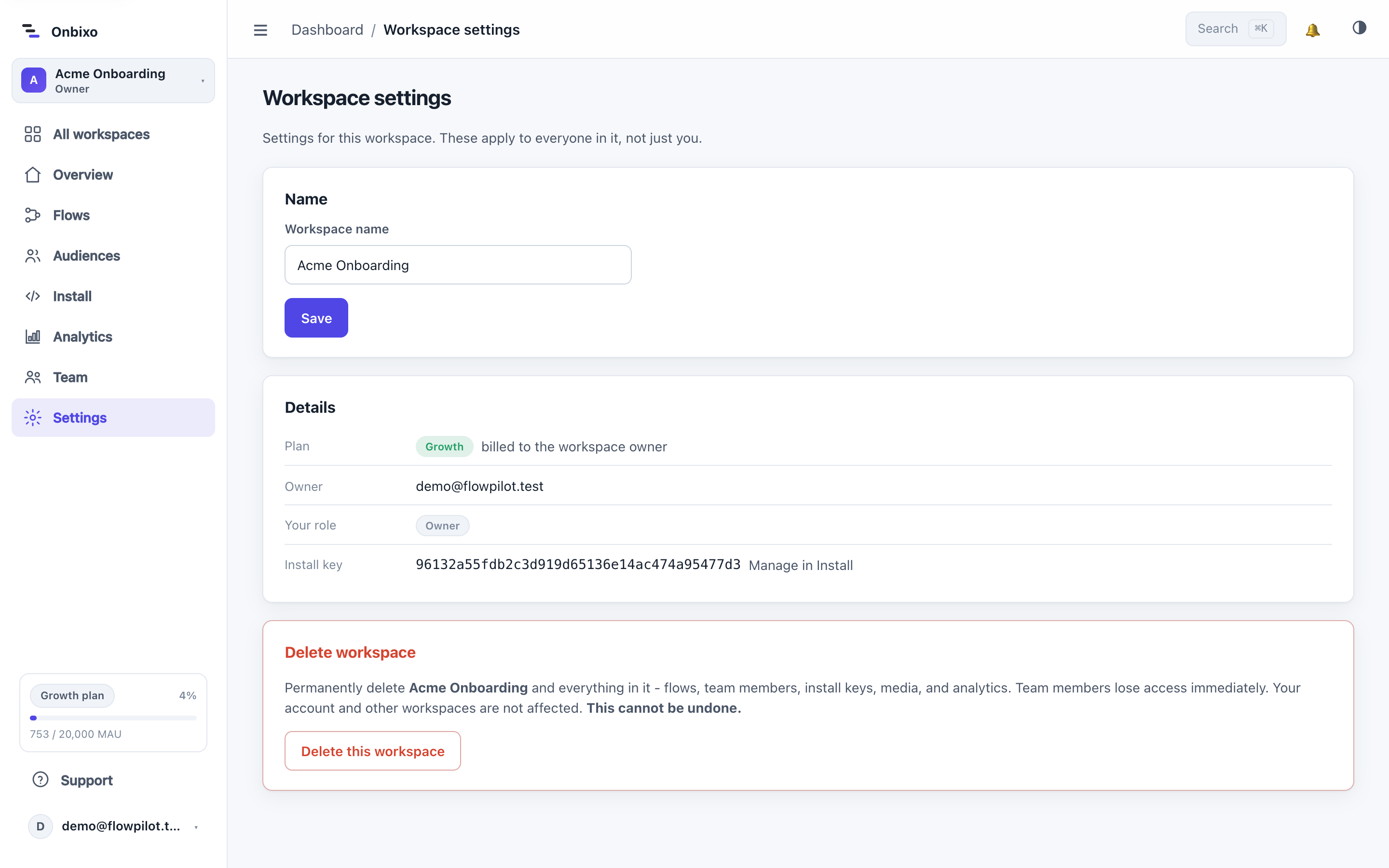
Task: Open All workspaces menu item
Action: point(113,135)
